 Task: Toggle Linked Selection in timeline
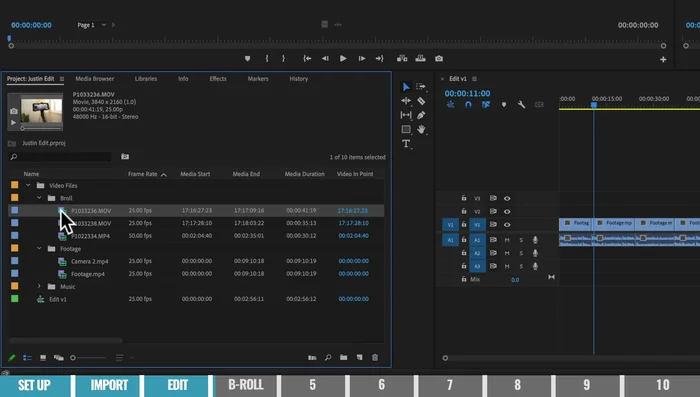(x=486, y=104)
